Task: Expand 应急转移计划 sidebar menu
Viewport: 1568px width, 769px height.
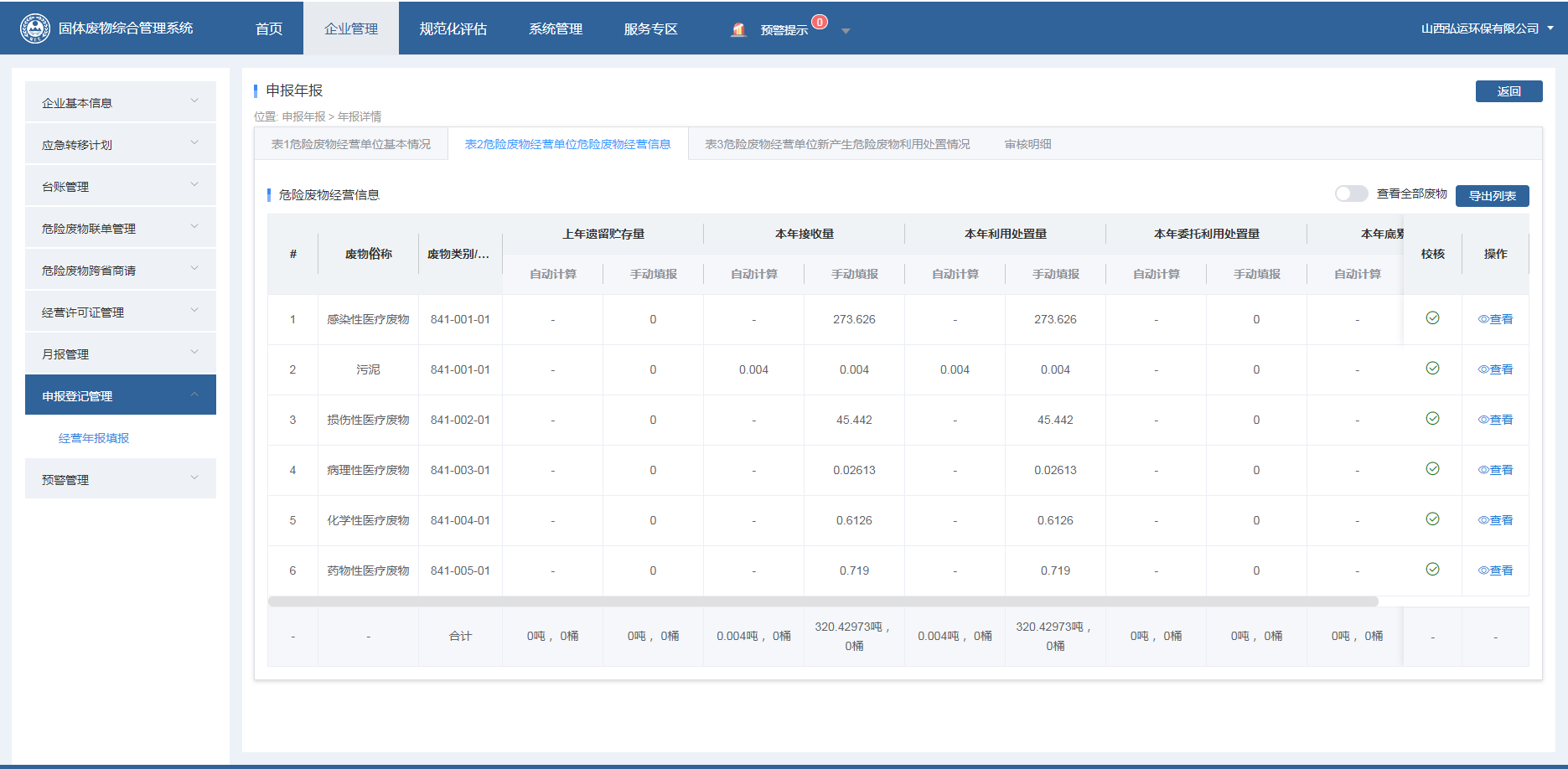Action: point(121,144)
